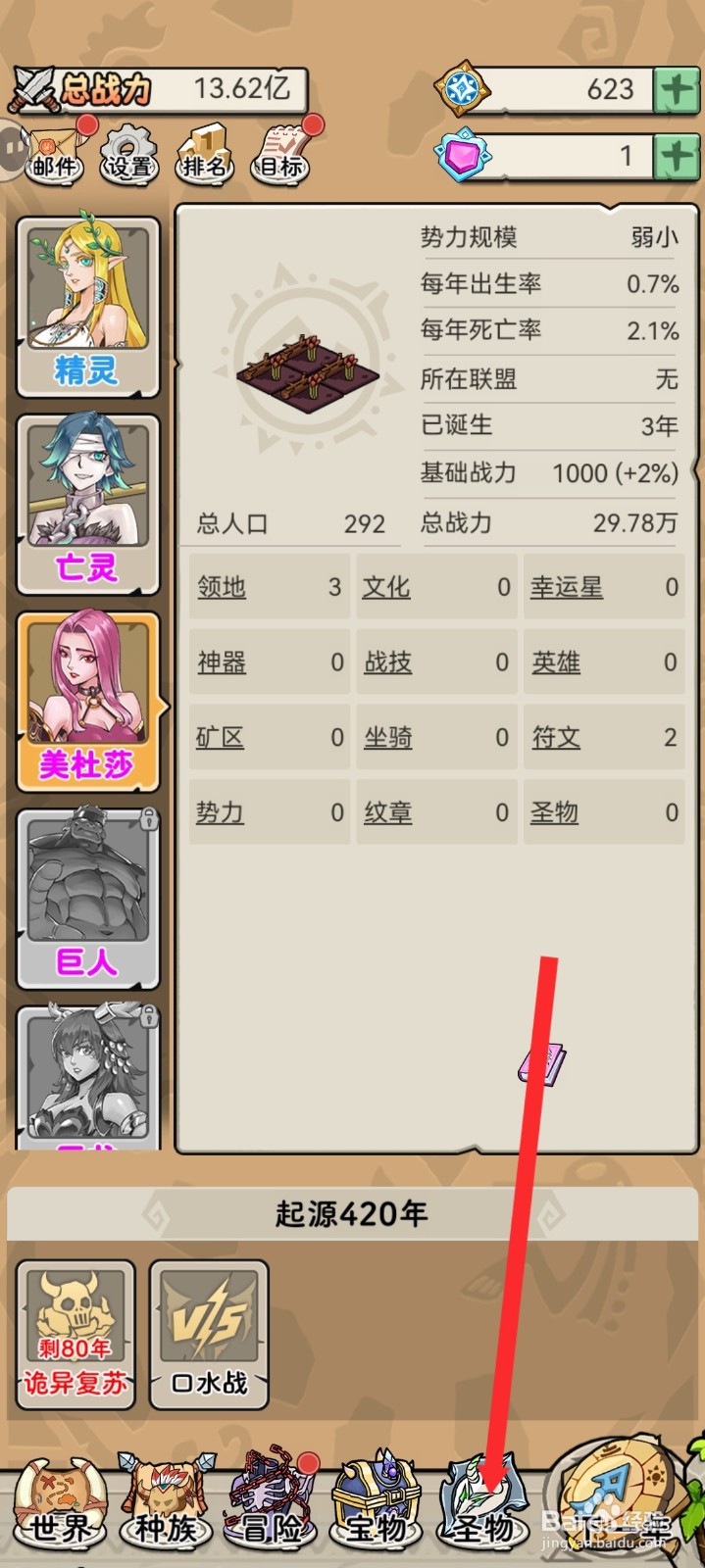Select the 亡灵 undead race portrait
The height and width of the screenshot is (1568, 705).
pos(88,505)
